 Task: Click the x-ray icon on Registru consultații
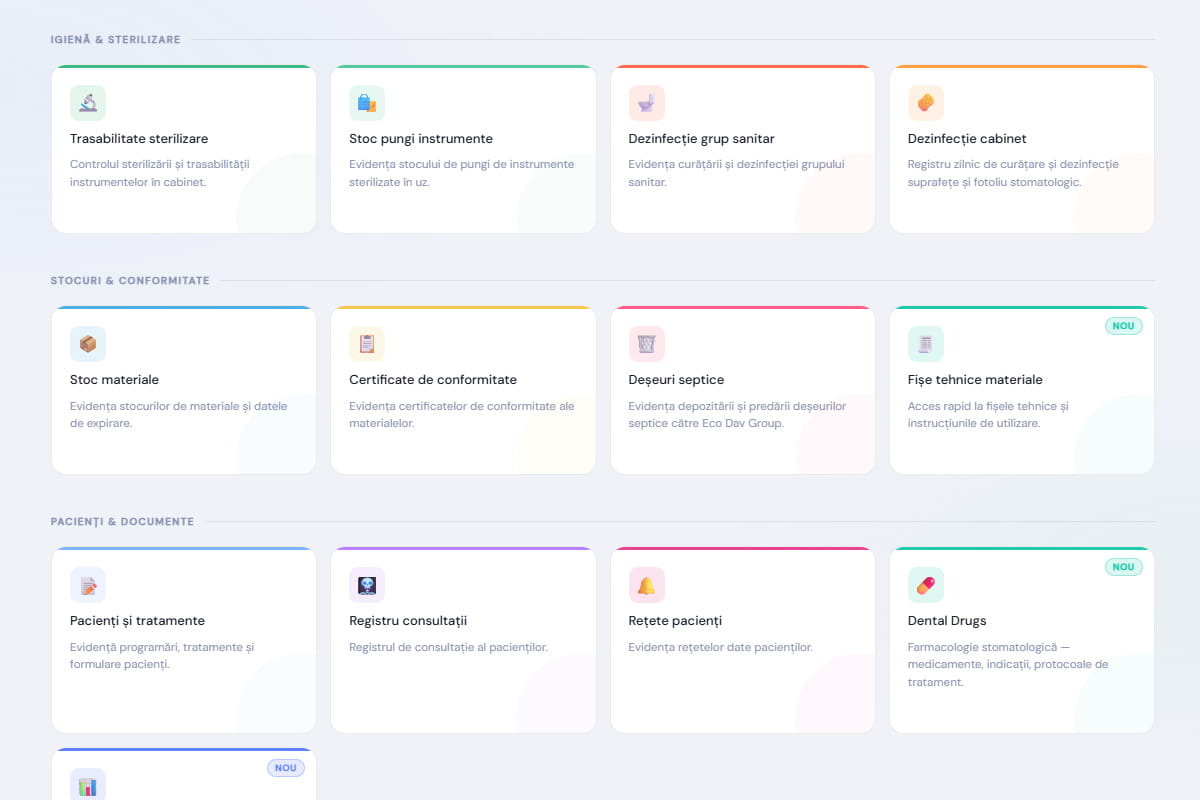click(x=367, y=585)
